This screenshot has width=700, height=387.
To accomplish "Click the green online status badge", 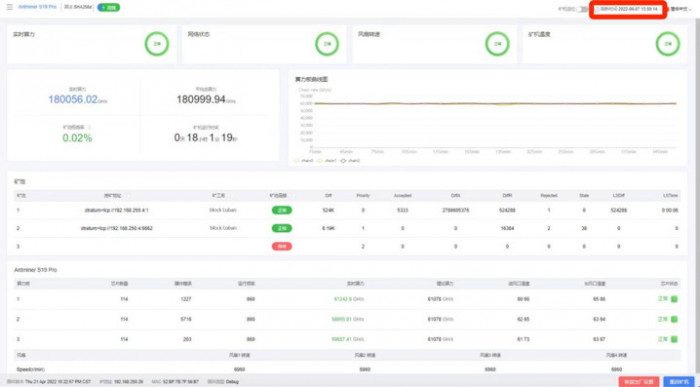I will tap(108, 8).
